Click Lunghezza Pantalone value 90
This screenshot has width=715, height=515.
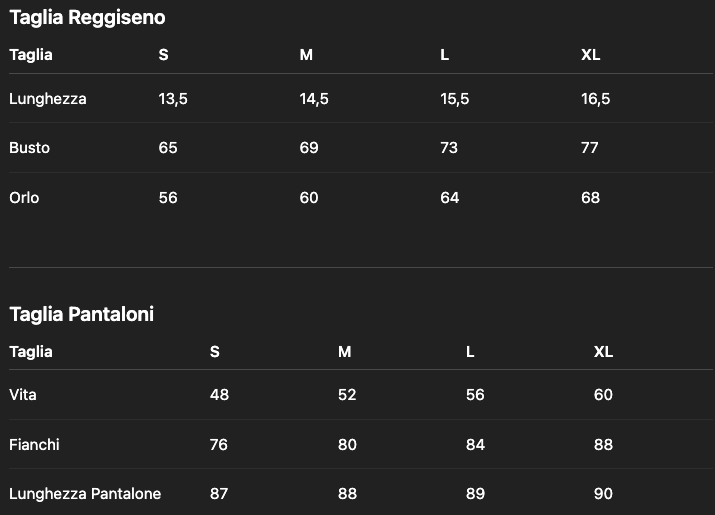603,494
